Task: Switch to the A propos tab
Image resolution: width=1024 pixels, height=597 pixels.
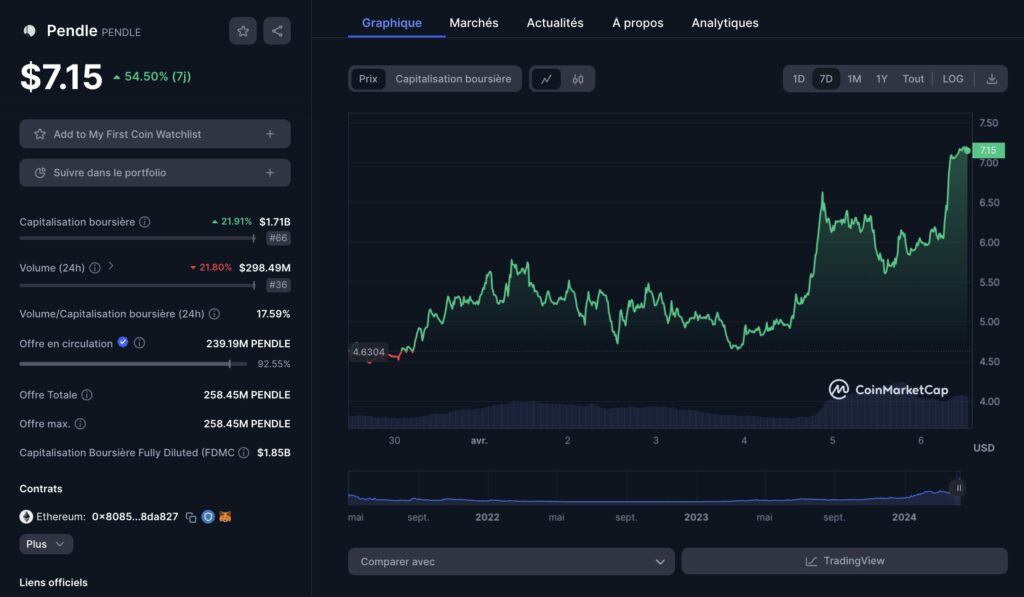Action: point(637,23)
